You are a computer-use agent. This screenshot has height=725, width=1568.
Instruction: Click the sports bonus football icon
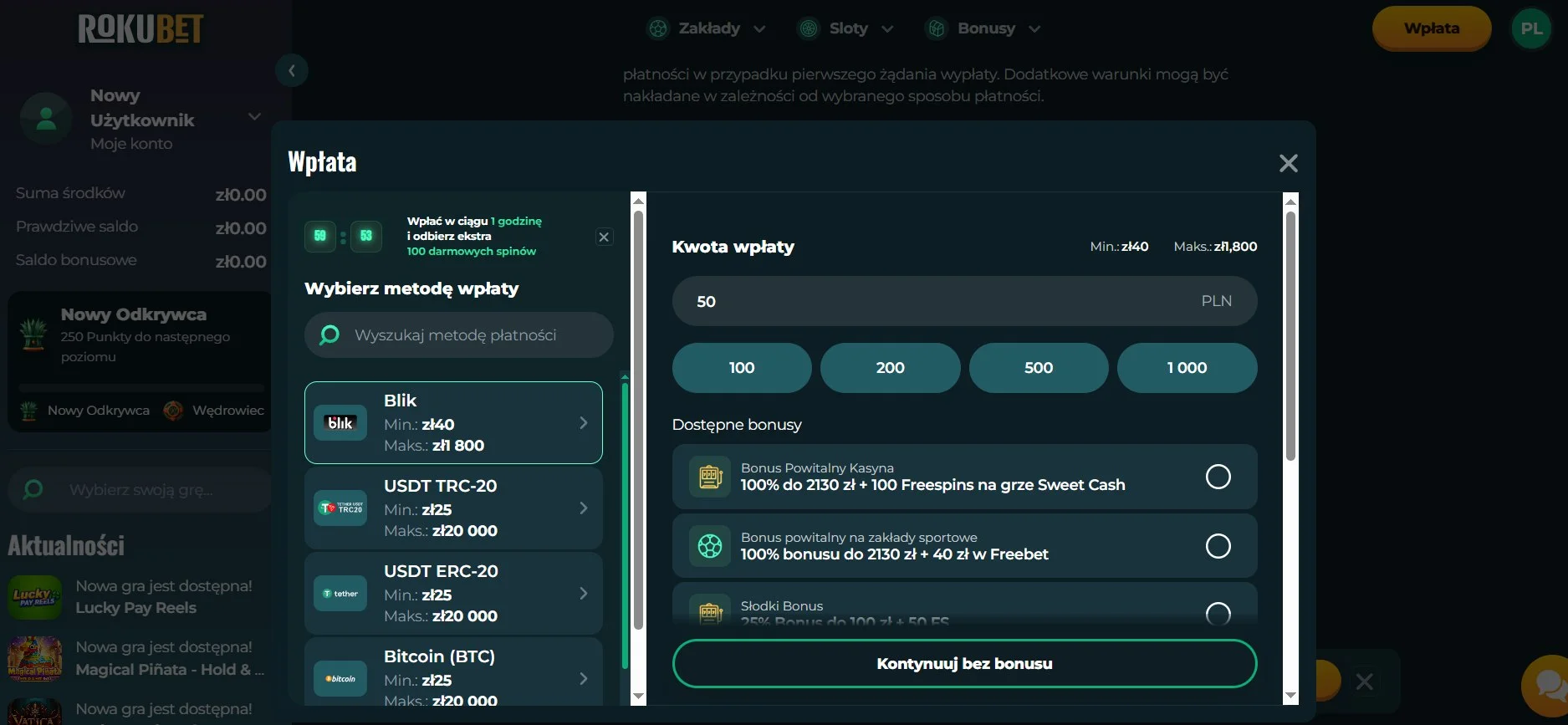pos(710,546)
